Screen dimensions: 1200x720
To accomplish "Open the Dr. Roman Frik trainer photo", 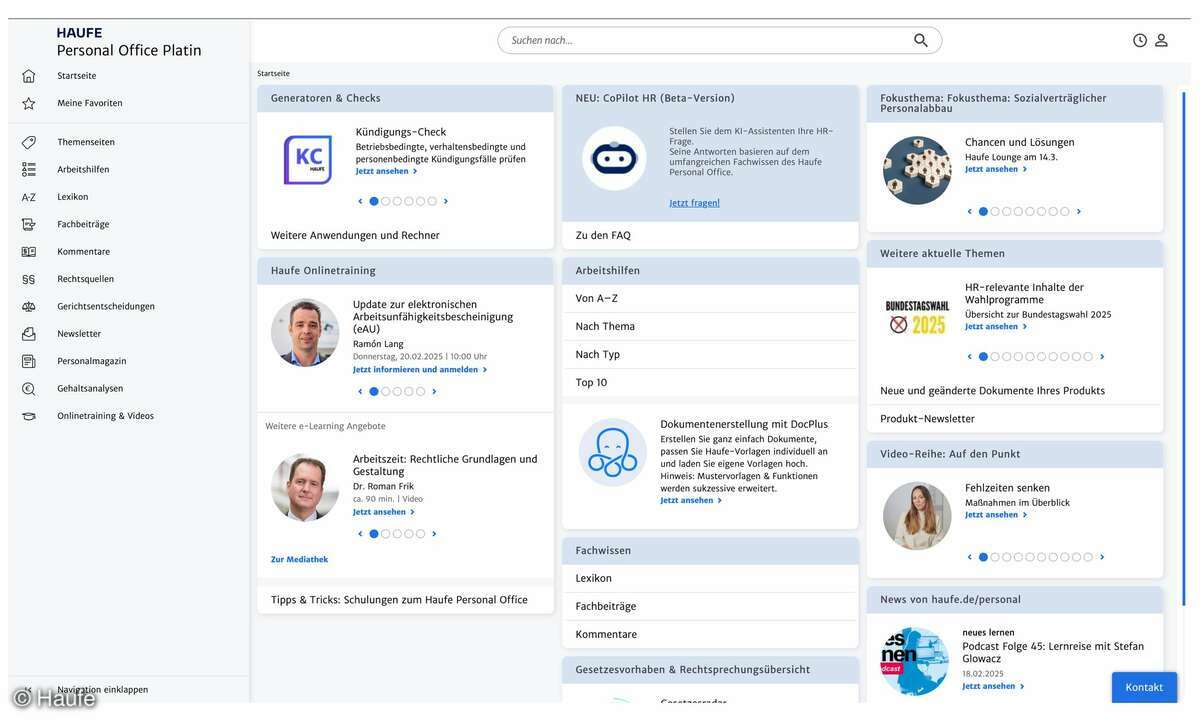I will 305,488.
